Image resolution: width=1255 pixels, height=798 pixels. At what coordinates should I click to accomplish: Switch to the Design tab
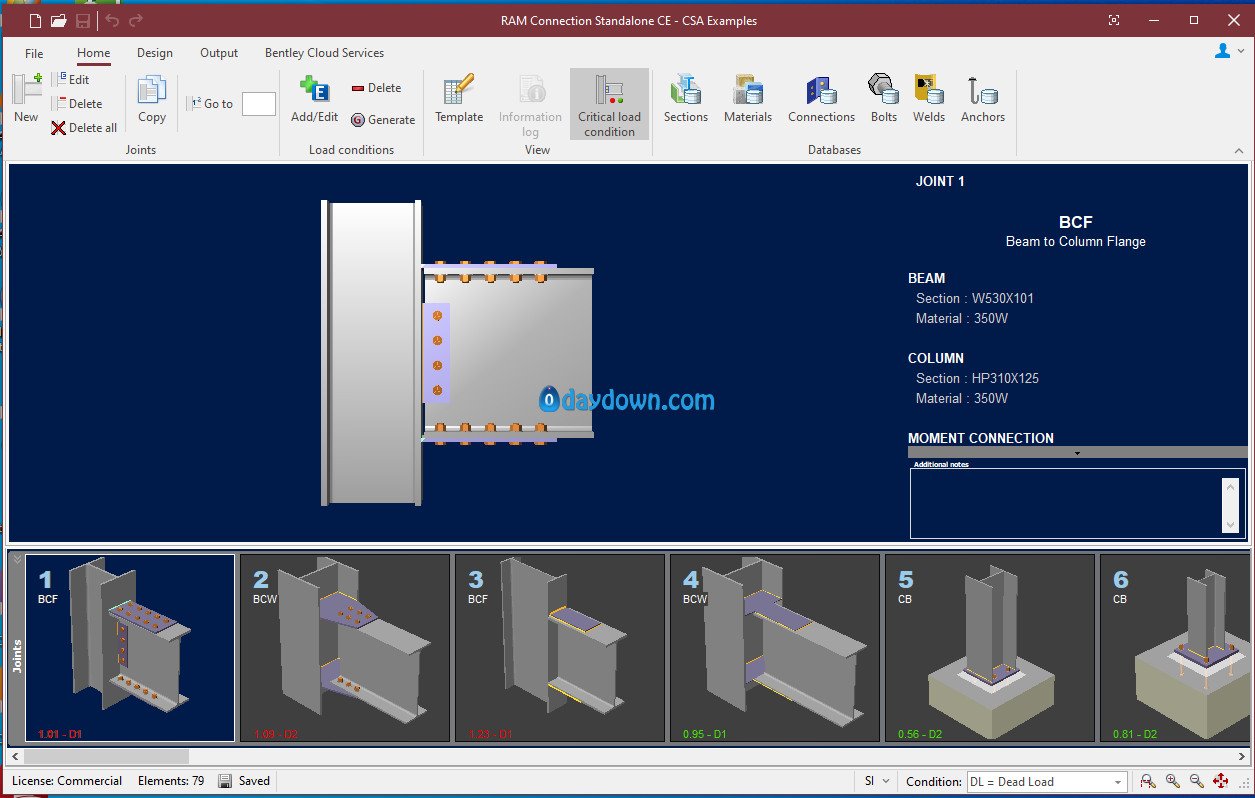click(154, 53)
